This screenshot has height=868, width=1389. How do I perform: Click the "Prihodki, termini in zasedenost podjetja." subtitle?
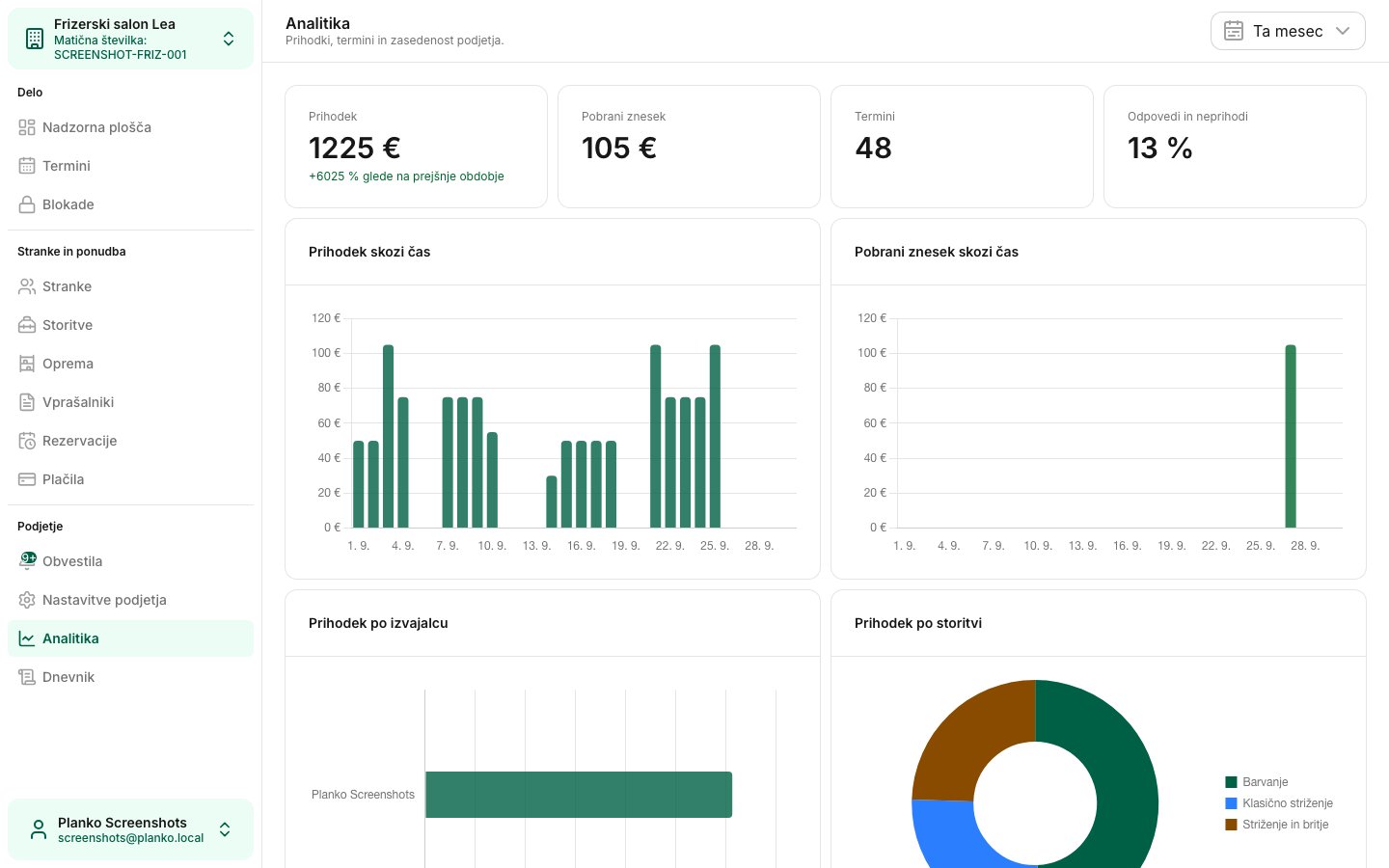395,41
